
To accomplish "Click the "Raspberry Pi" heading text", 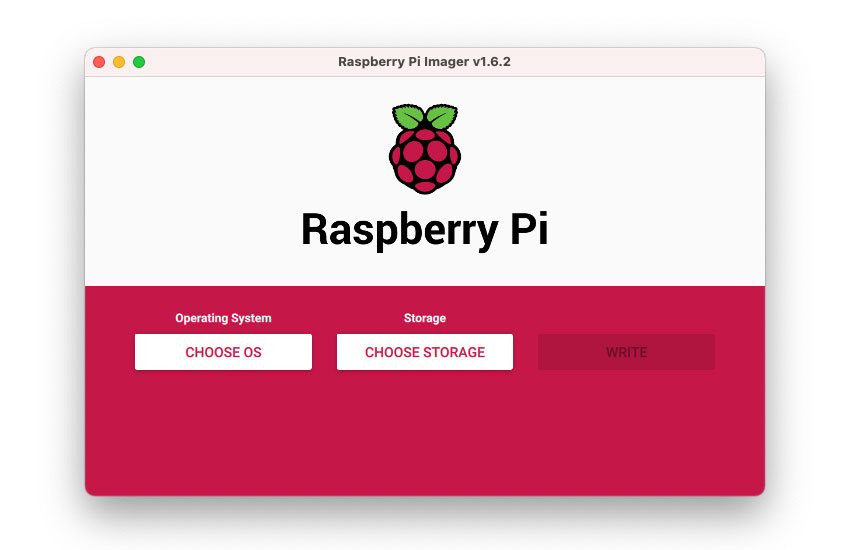I will (x=425, y=230).
